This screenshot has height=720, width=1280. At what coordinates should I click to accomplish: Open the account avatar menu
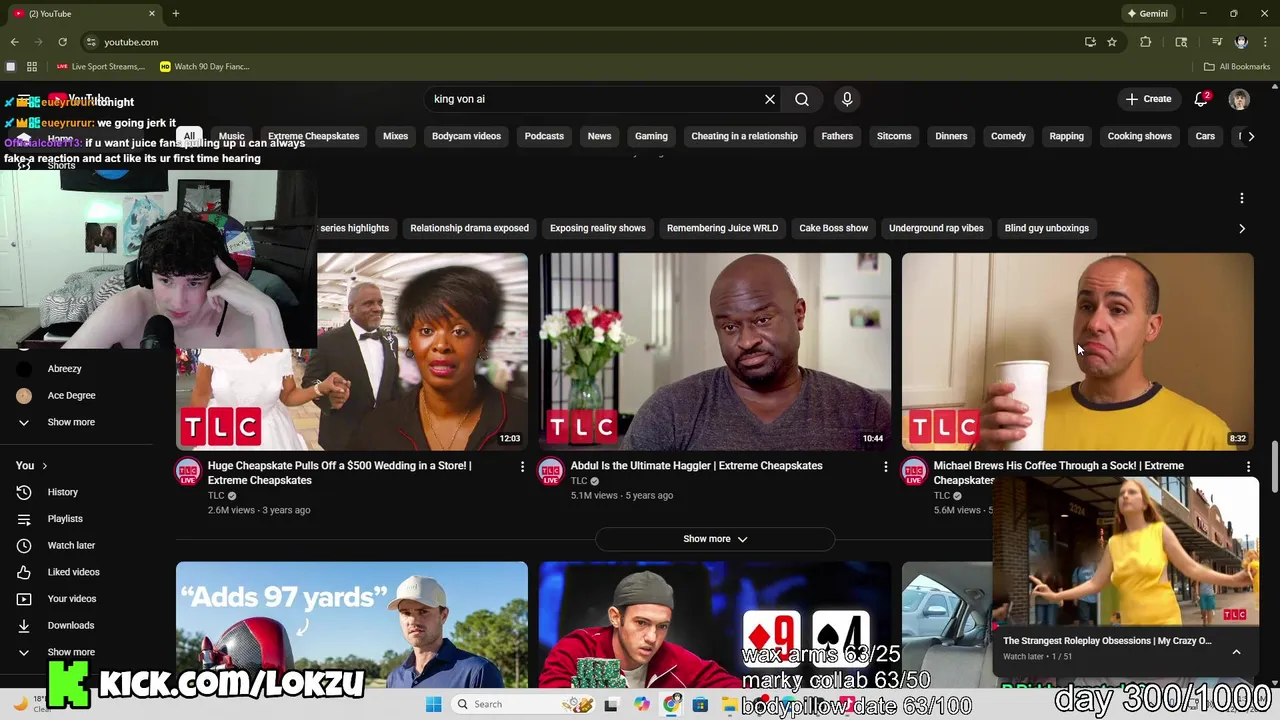pos(1239,99)
